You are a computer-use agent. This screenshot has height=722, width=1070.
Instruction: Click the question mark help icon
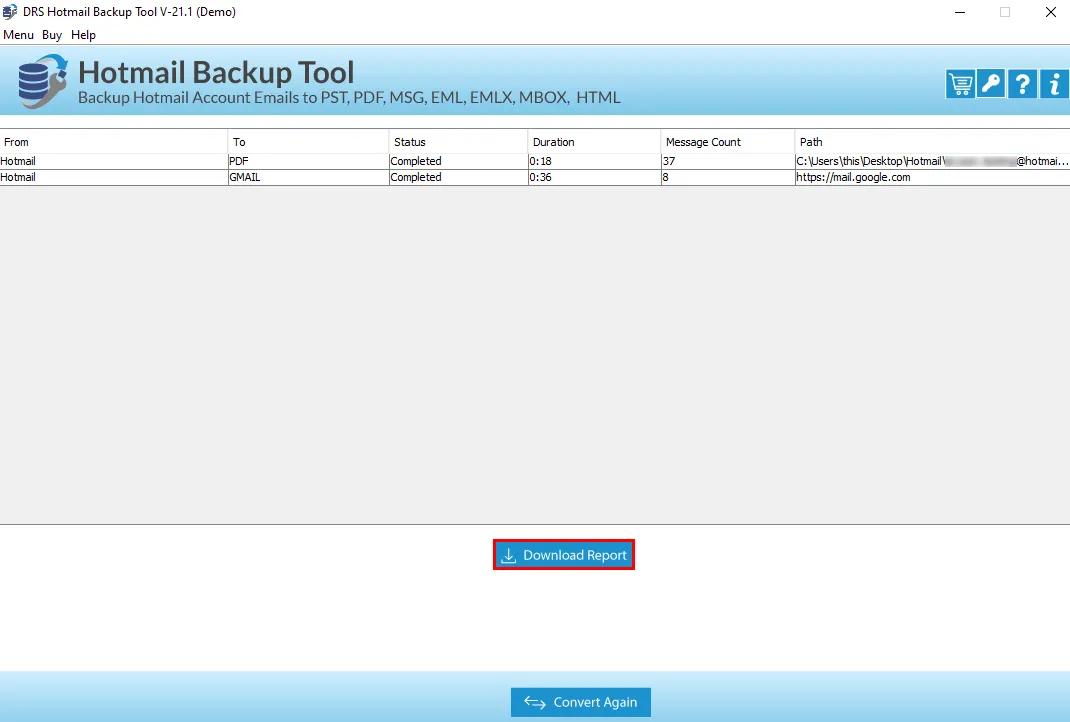[x=1022, y=85]
